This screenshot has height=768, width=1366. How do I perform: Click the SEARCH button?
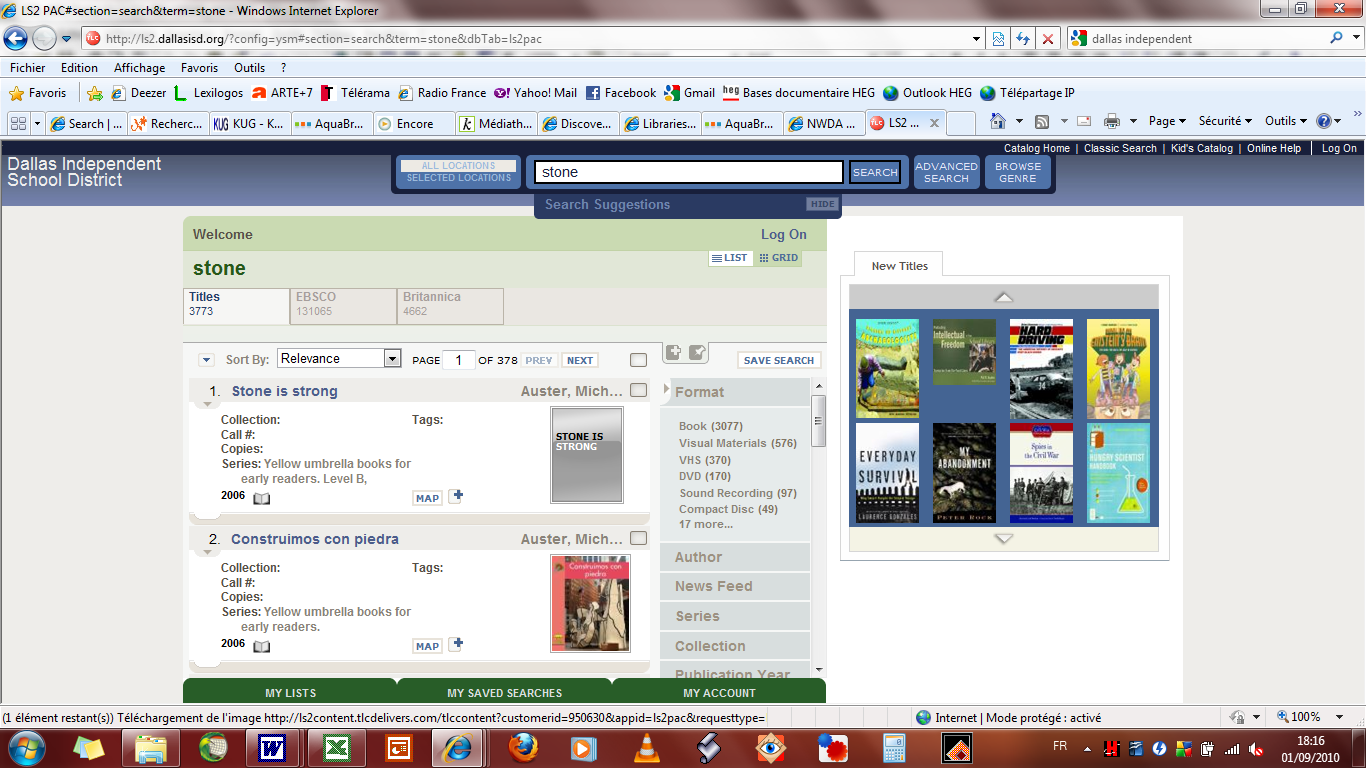(x=875, y=172)
